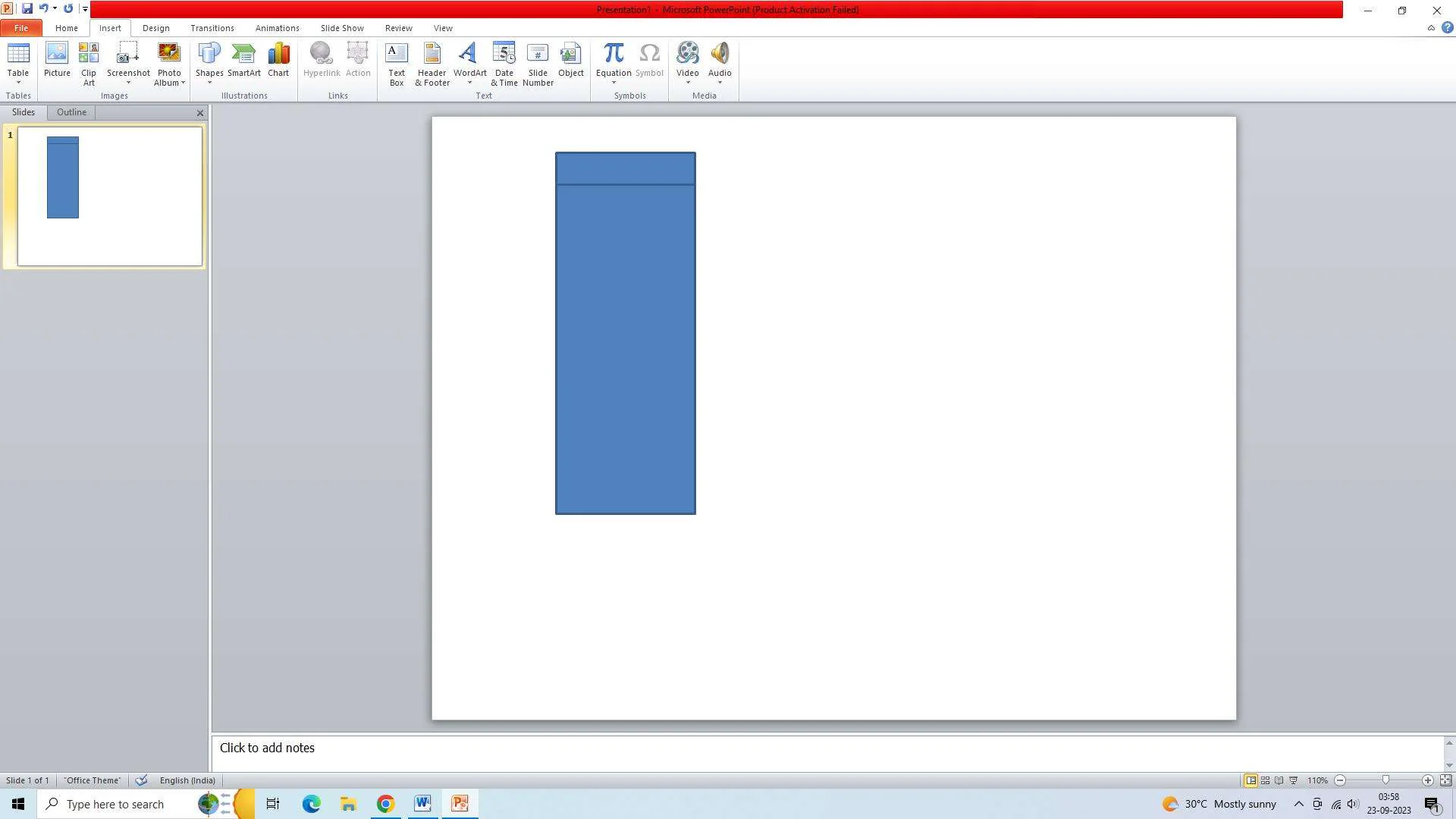
Task: Click the blue rectangle shape on slide
Action: (x=626, y=333)
